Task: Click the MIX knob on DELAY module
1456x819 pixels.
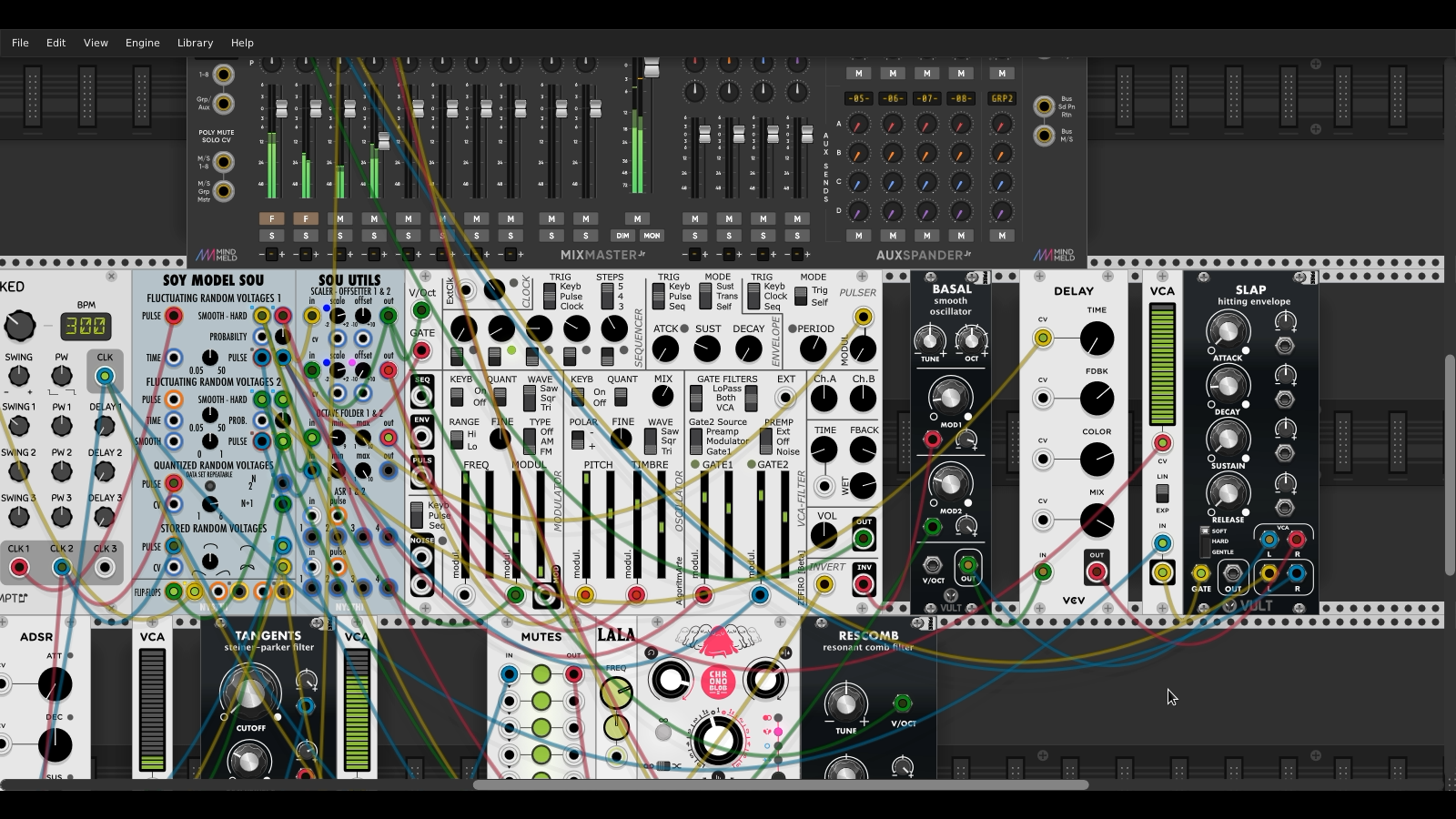Action: 1097,521
